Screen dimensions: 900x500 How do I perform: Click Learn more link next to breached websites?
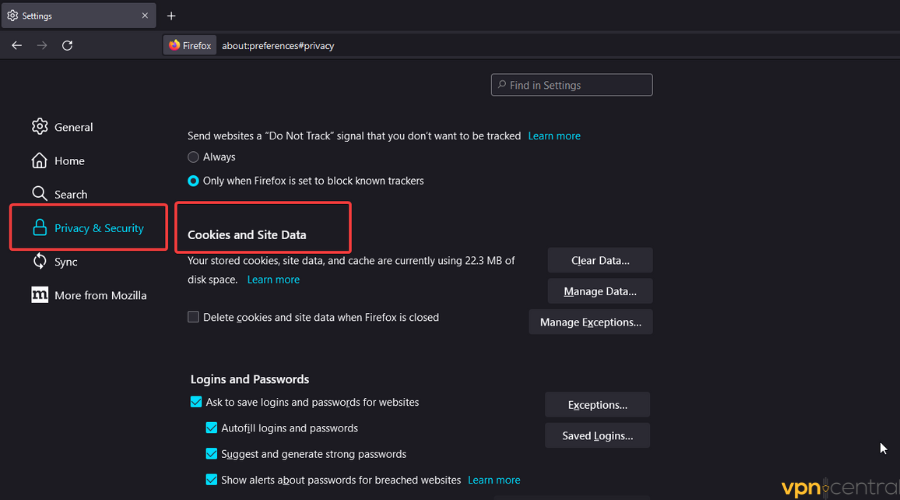click(494, 480)
